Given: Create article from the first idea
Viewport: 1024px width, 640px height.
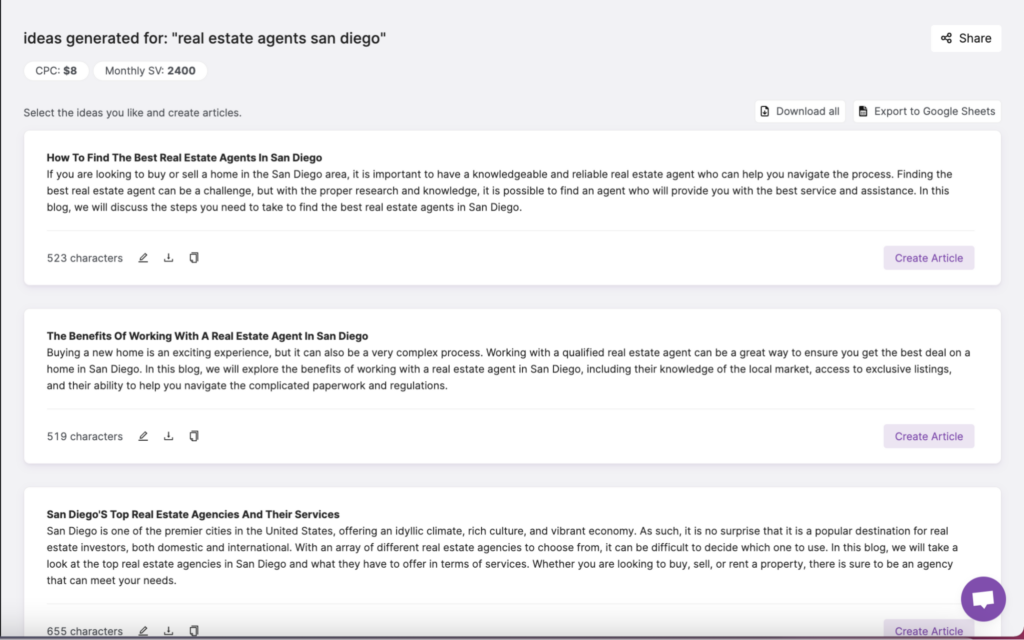Looking at the screenshot, I should point(928,257).
